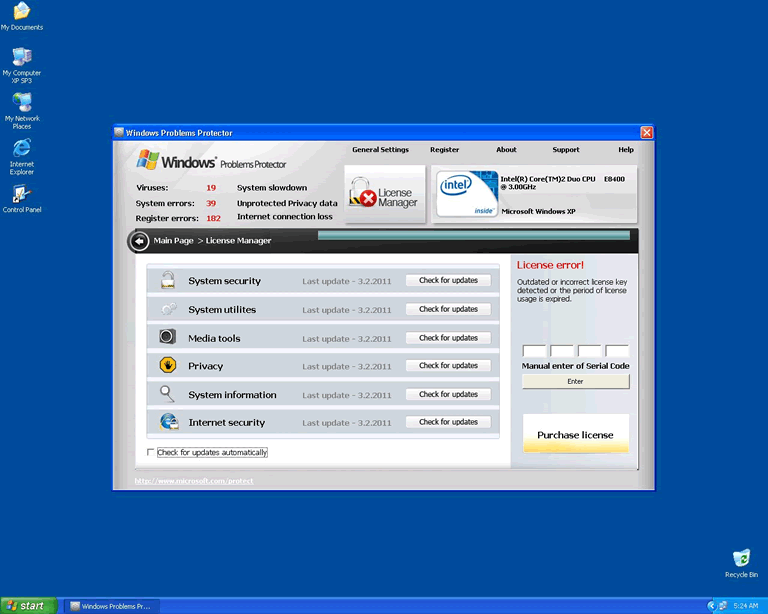Screen dimensions: 768x614
Task: Open the Support menu item
Action: (x=565, y=150)
